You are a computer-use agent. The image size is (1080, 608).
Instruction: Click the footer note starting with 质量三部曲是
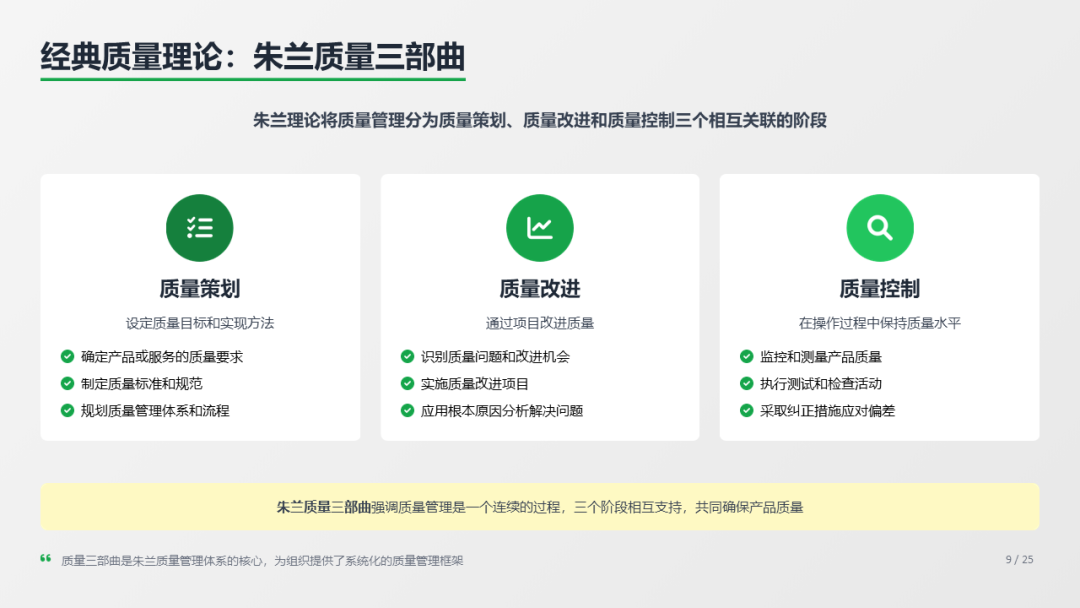point(262,561)
